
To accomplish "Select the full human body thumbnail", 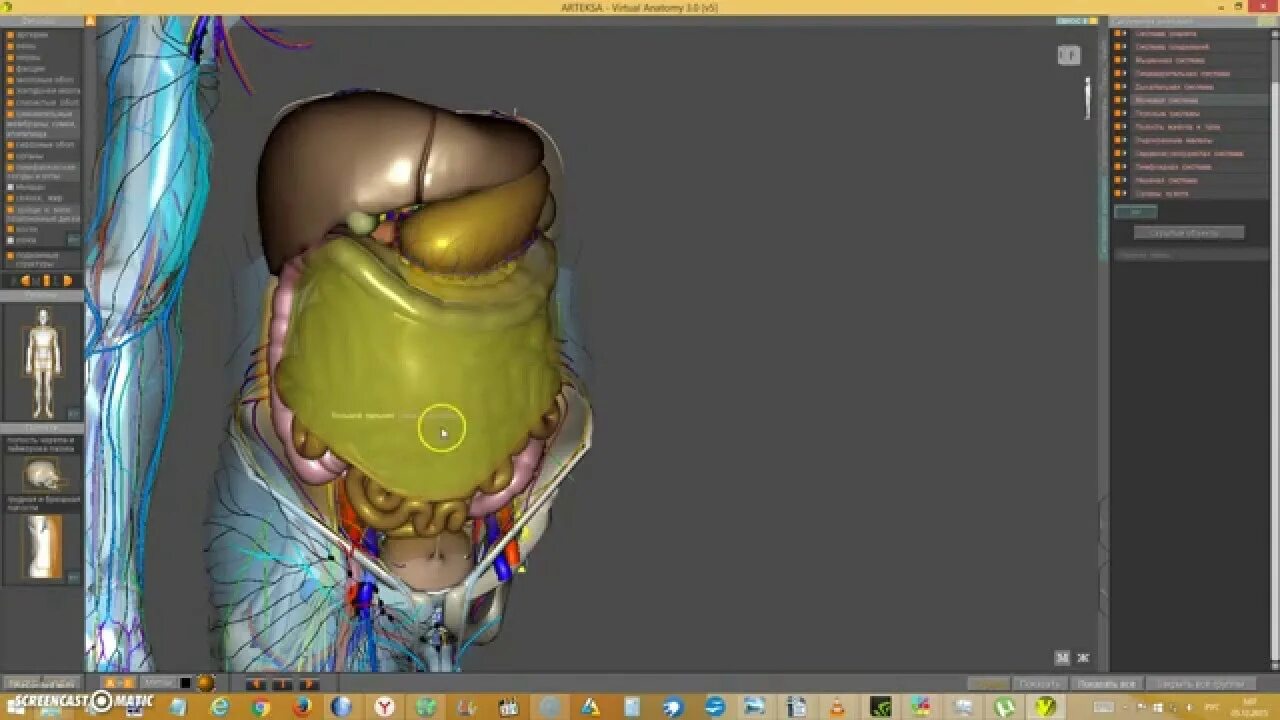I will click(x=42, y=362).
